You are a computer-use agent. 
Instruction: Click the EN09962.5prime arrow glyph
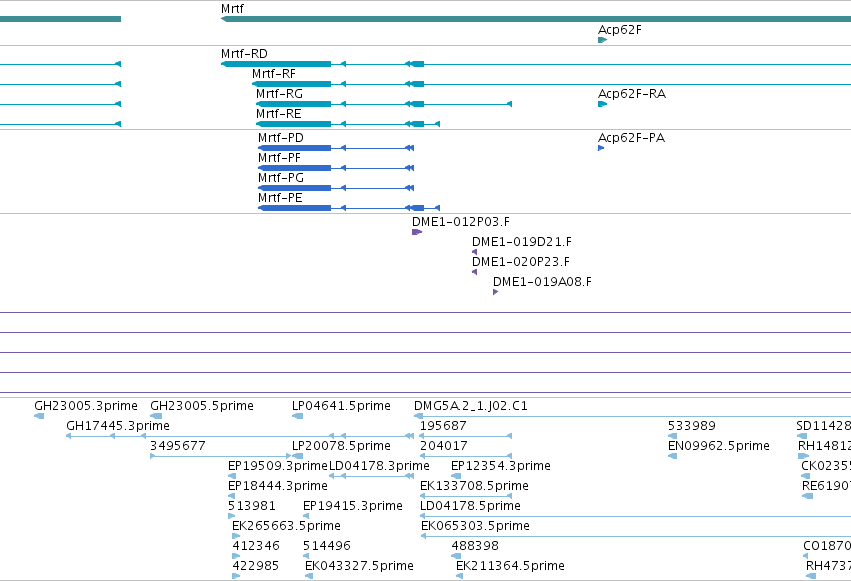pos(672,456)
